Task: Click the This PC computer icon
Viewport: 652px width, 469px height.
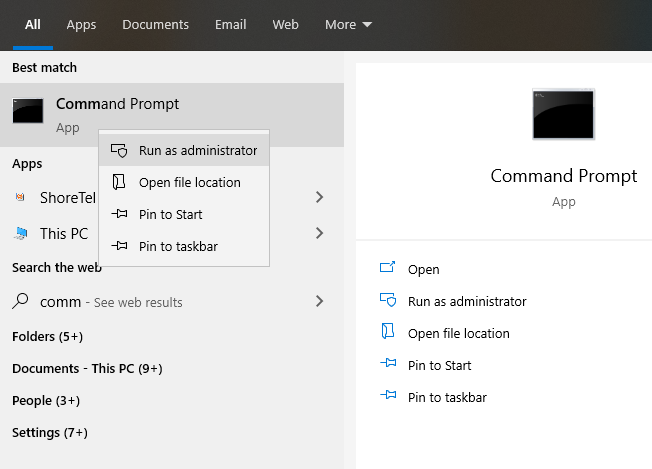Action: pyautogui.click(x=20, y=233)
